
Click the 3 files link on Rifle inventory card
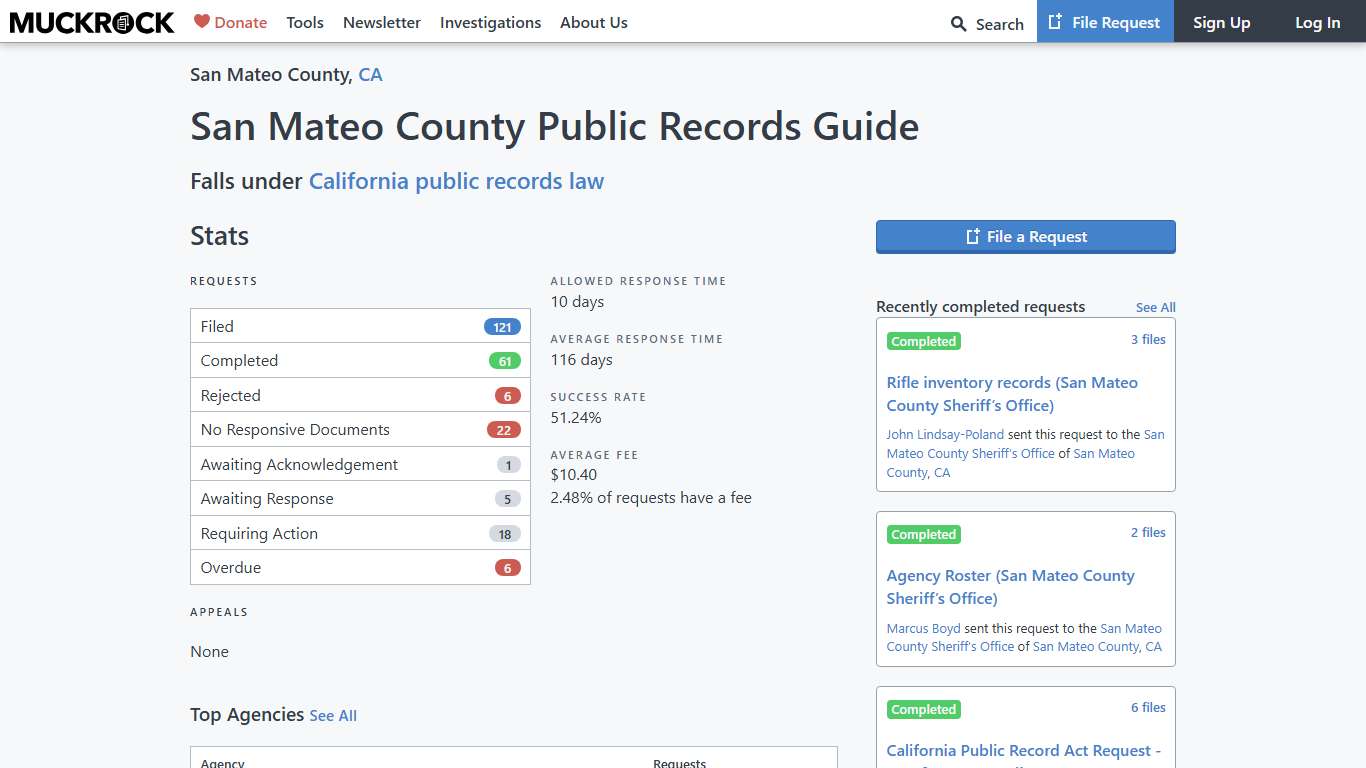(x=1148, y=339)
